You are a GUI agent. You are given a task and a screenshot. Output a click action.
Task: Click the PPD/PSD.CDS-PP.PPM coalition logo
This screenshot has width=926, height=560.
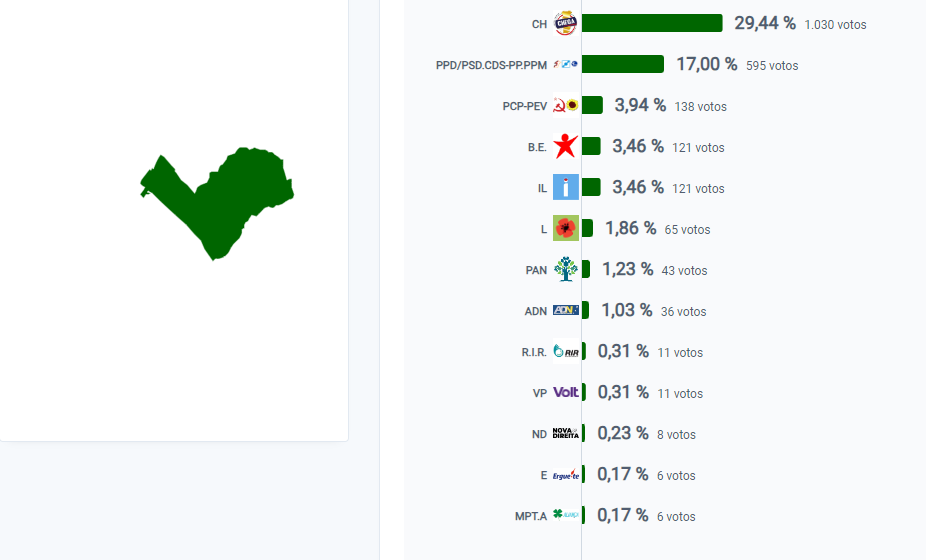click(x=565, y=64)
